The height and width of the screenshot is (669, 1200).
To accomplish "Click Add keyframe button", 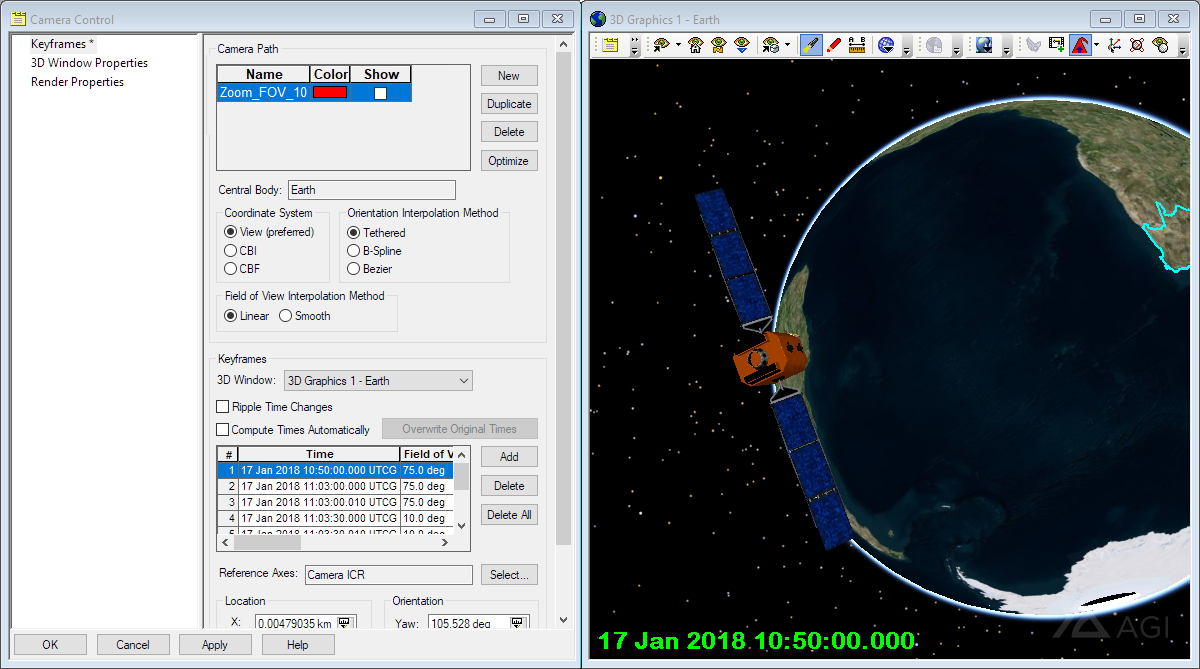I will 509,456.
